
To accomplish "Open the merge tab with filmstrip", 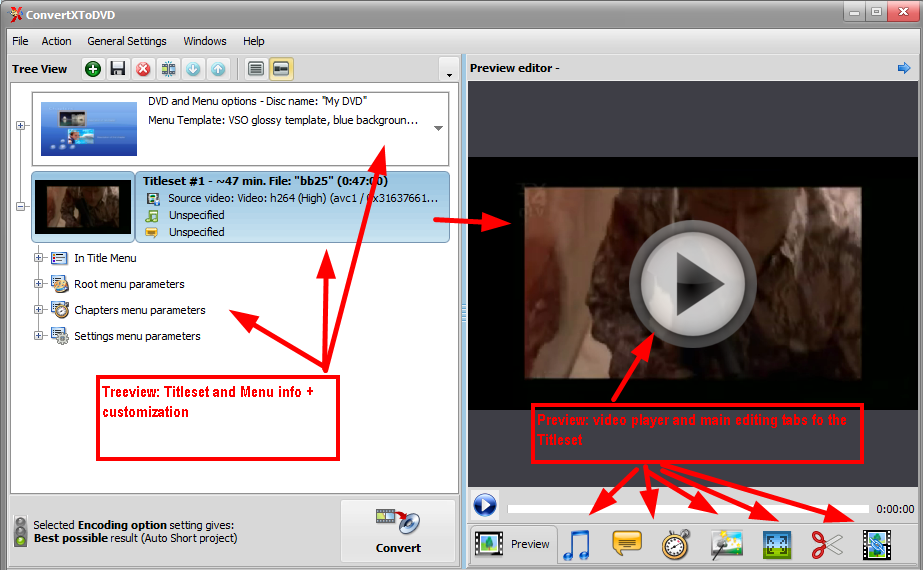I will click(x=876, y=545).
